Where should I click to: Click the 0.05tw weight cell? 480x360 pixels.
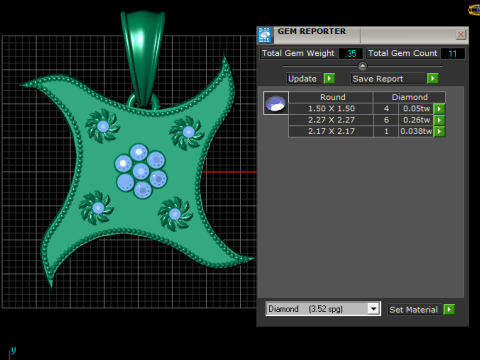point(416,109)
